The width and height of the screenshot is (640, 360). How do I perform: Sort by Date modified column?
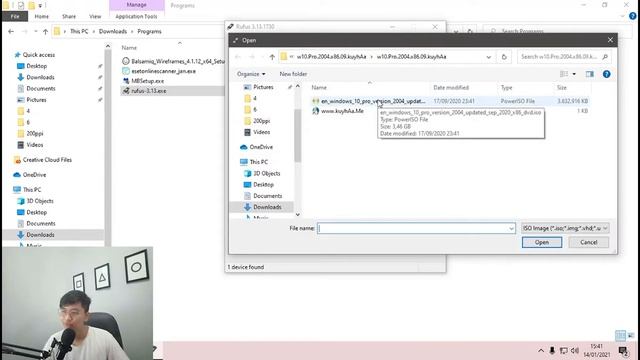point(451,87)
